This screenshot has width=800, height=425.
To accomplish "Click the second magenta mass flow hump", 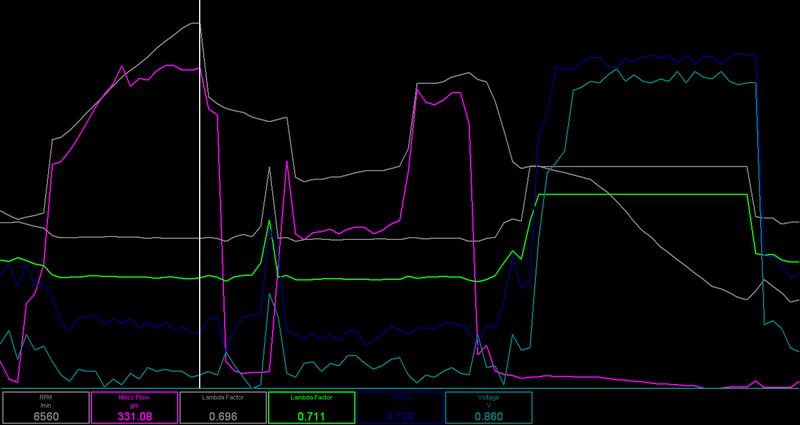I will [440, 95].
